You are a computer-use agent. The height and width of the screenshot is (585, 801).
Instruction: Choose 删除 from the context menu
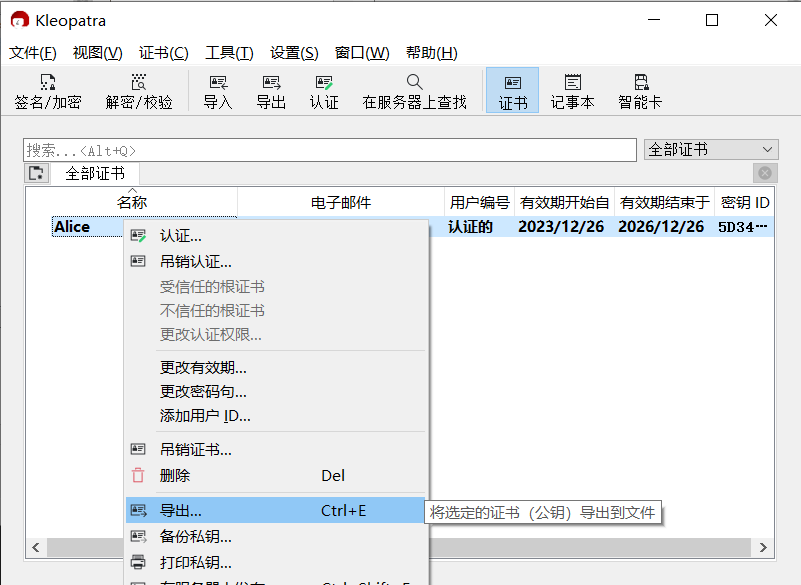point(275,476)
